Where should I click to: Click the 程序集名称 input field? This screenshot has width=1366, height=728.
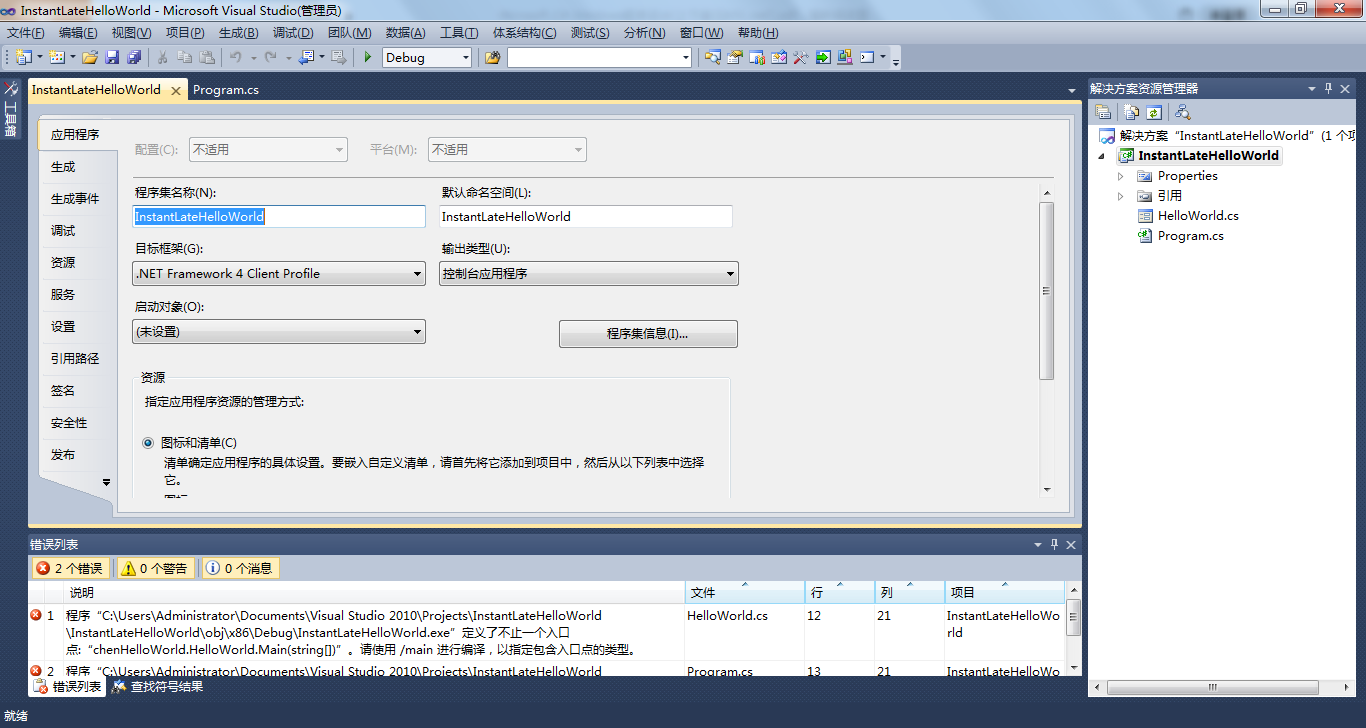point(279,216)
